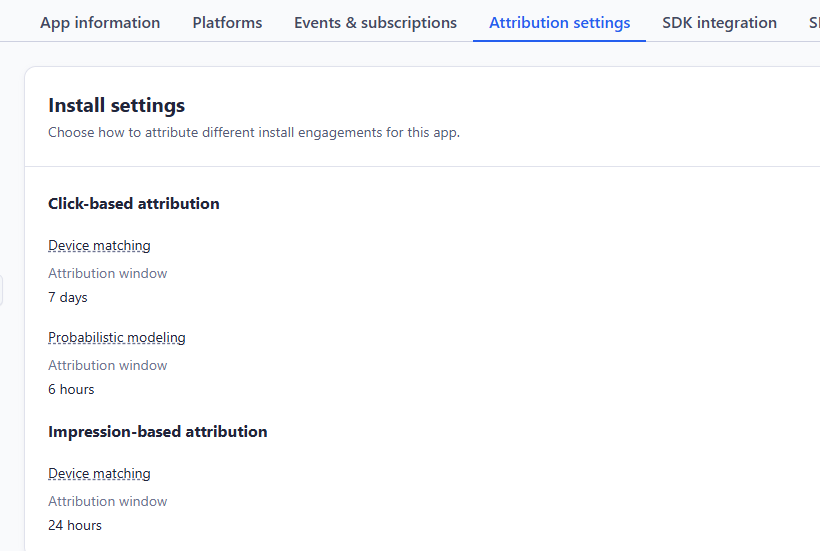
Task: Click Attribution window label above 24 hours
Action: pyautogui.click(x=108, y=501)
